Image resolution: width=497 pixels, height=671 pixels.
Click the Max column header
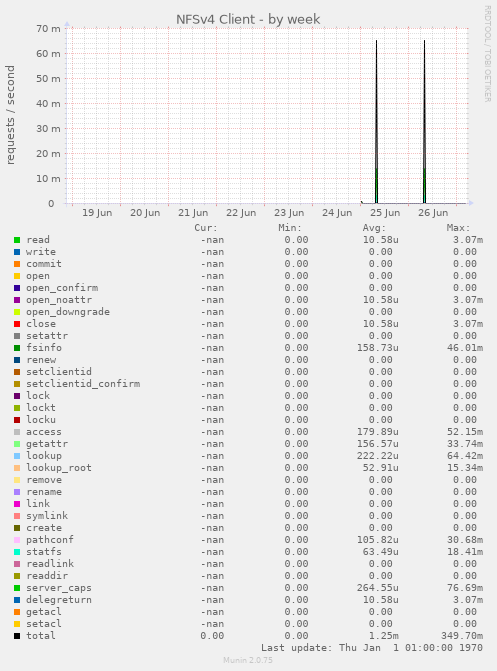tap(458, 228)
